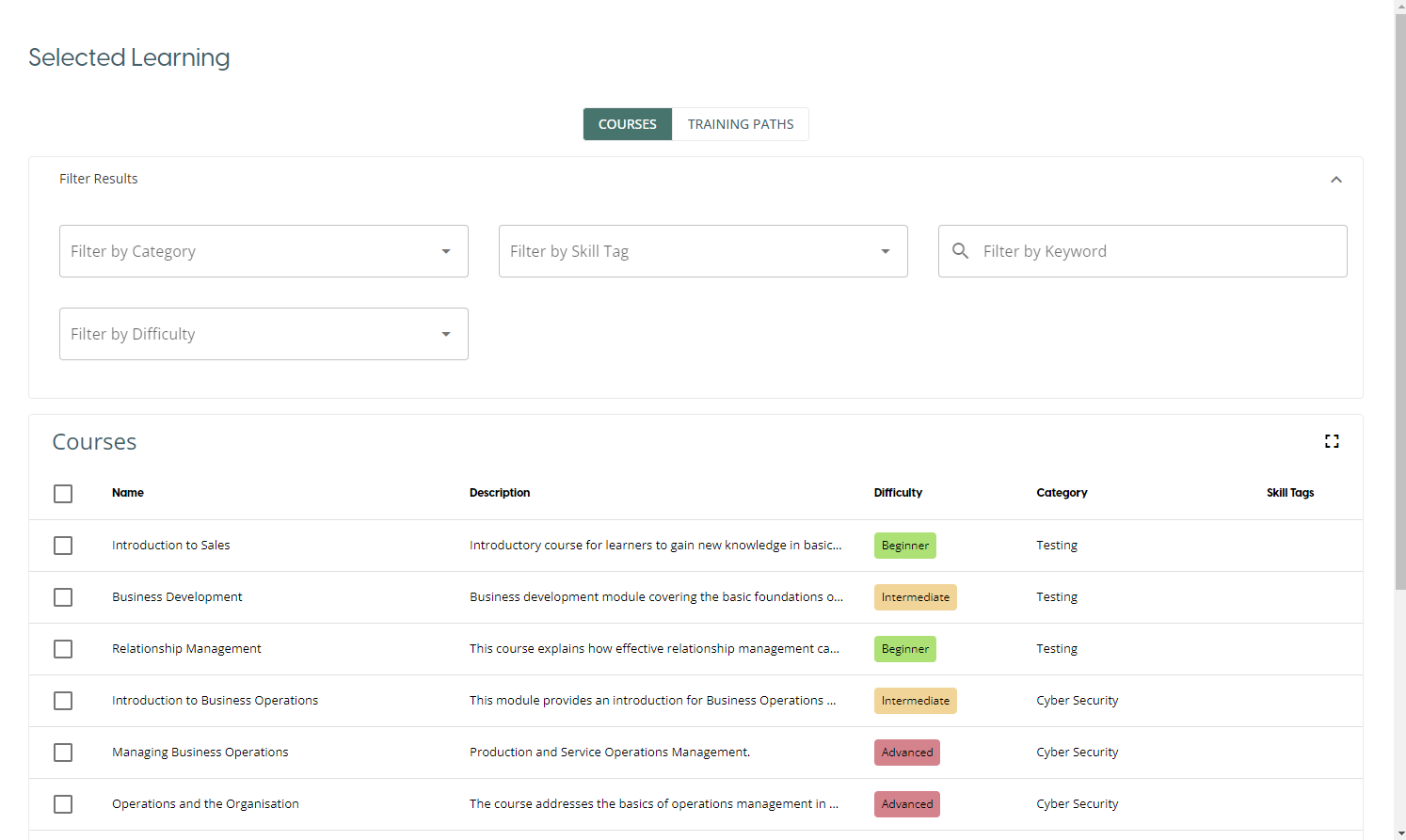The width and height of the screenshot is (1406, 840).
Task: Toggle the Managing Business Operations checkbox
Action: point(63,753)
